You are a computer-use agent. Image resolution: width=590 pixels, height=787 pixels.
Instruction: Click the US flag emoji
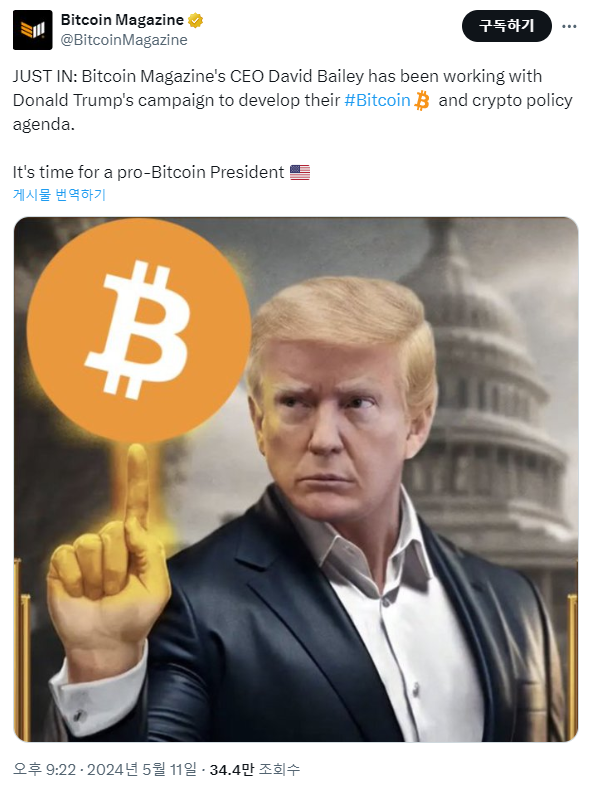pyautogui.click(x=300, y=172)
